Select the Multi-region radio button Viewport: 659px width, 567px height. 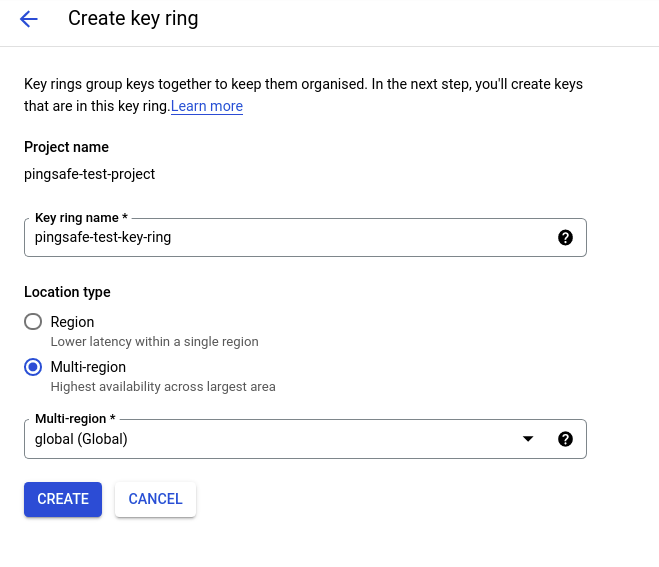33,367
